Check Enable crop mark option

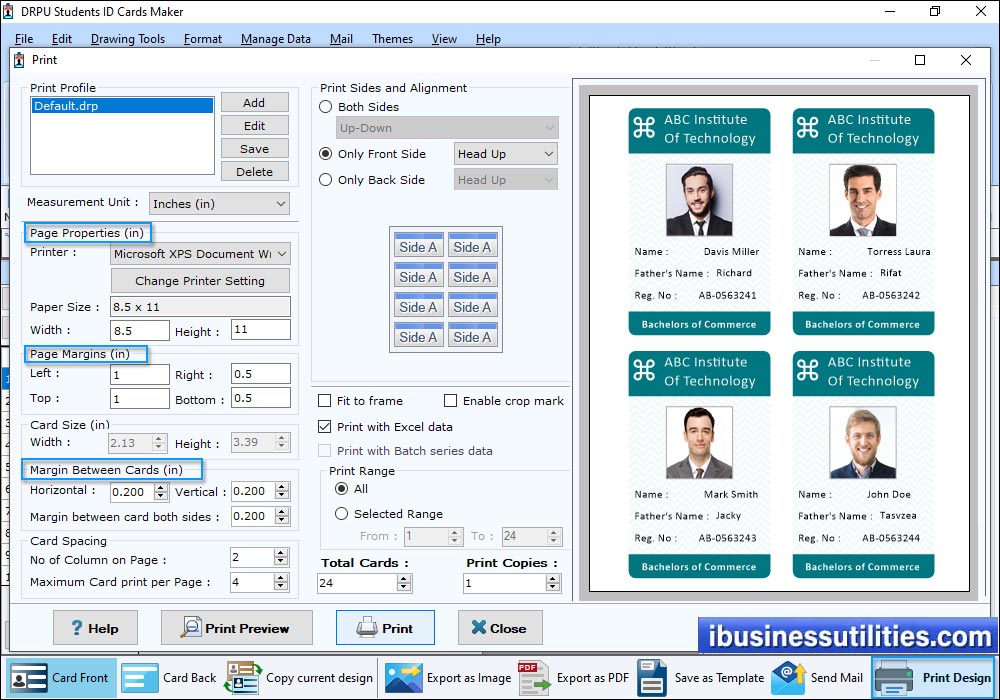(x=450, y=400)
